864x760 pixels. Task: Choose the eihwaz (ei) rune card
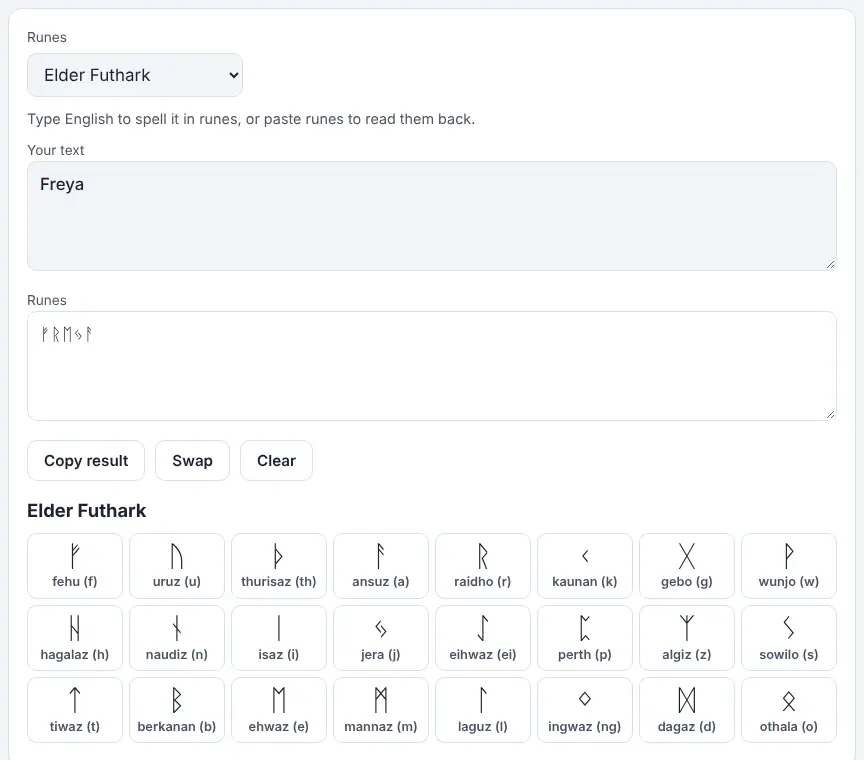[x=483, y=638]
